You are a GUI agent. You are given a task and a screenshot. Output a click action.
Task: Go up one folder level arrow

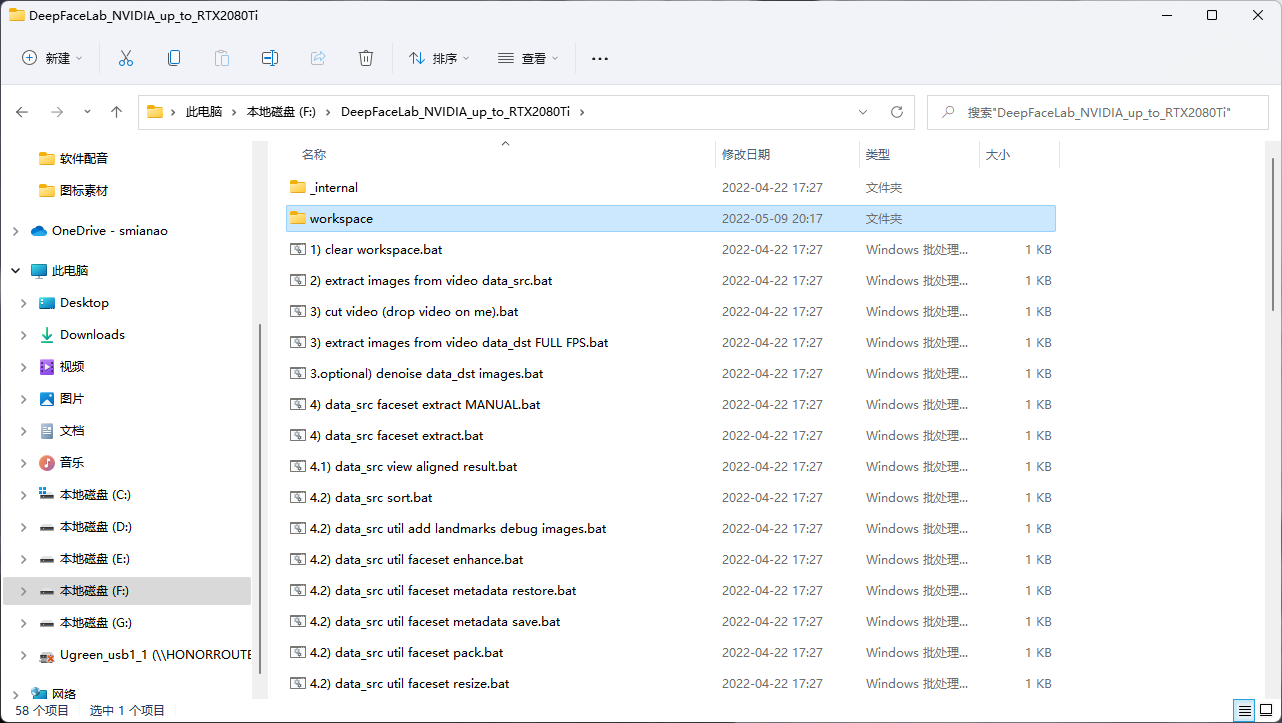tap(116, 112)
